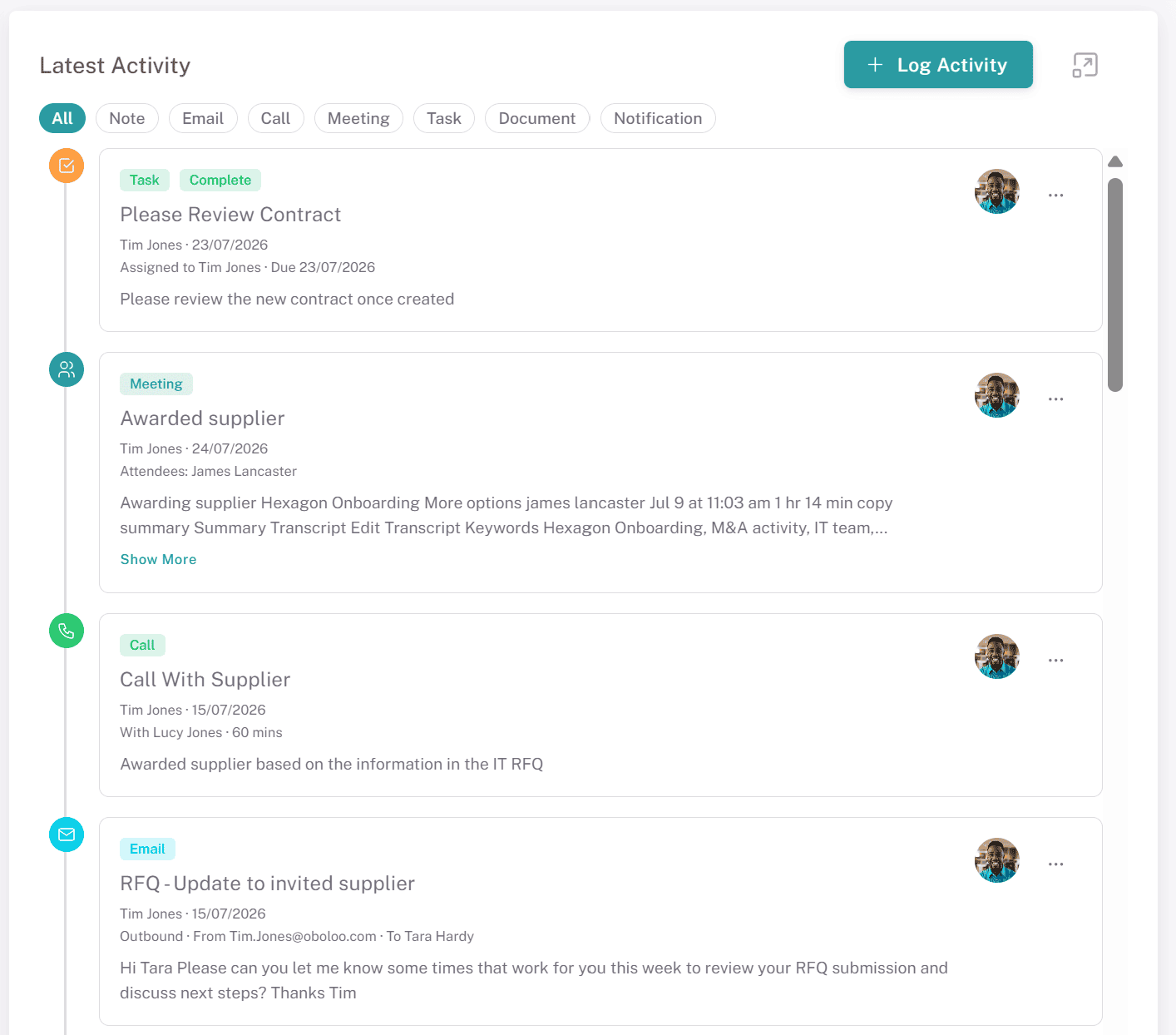
Task: Click the orange task timeline icon
Action: click(67, 166)
